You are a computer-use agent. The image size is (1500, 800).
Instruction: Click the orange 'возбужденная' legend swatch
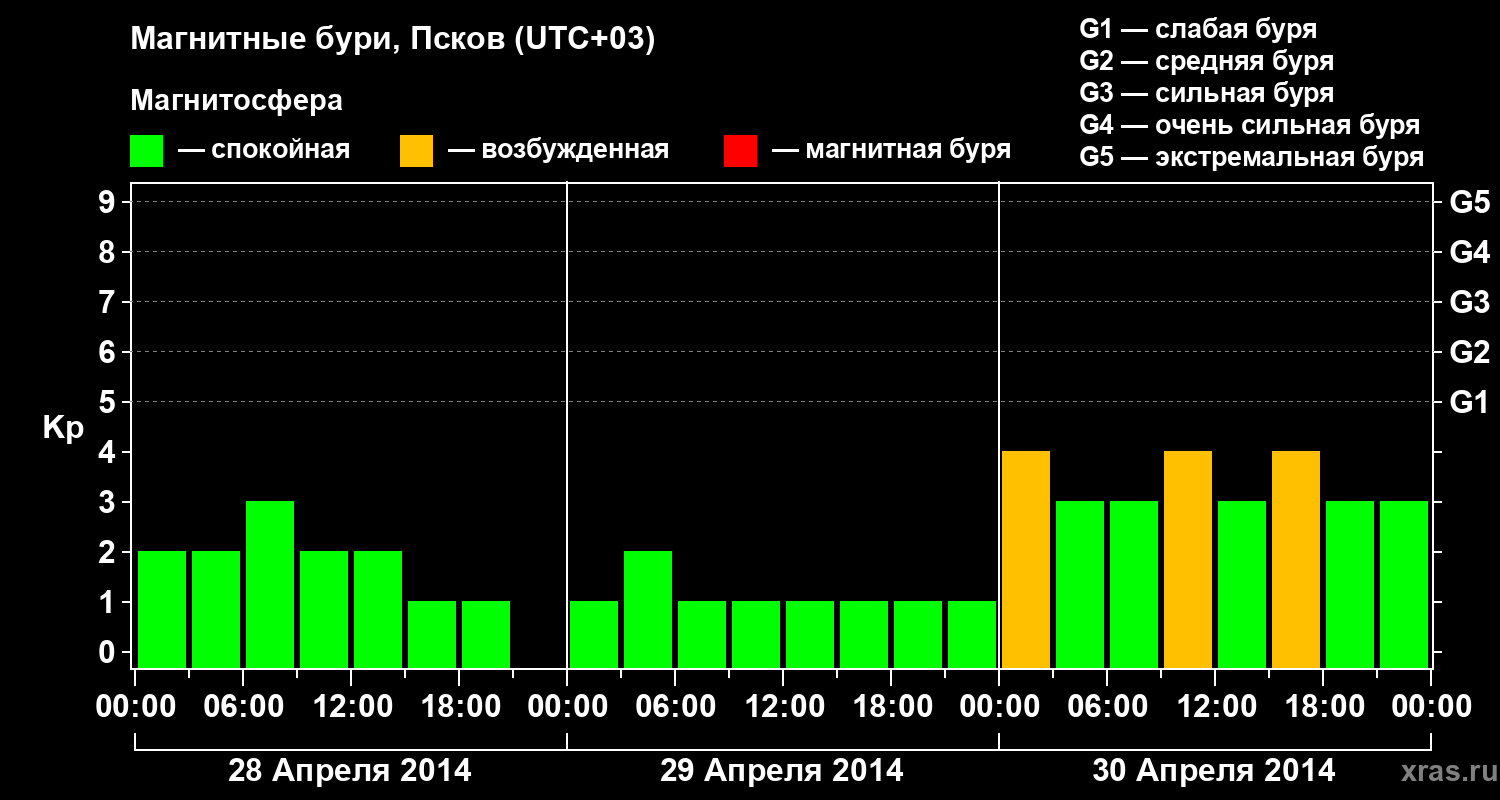(416, 151)
